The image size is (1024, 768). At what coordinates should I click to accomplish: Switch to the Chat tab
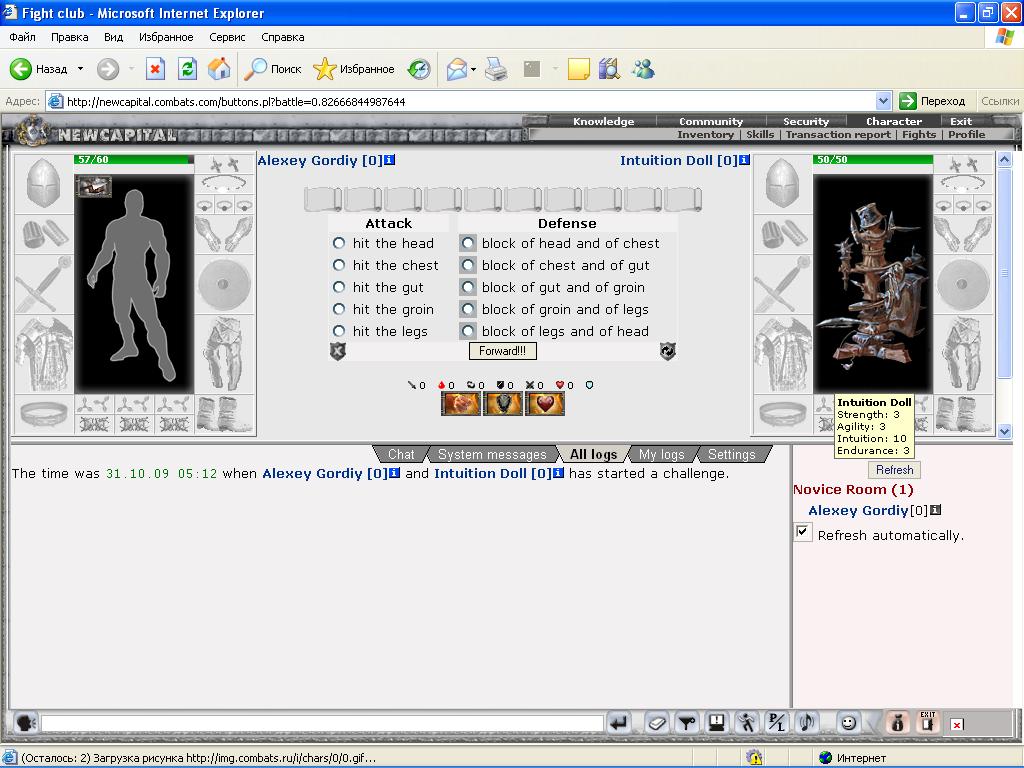click(x=400, y=455)
